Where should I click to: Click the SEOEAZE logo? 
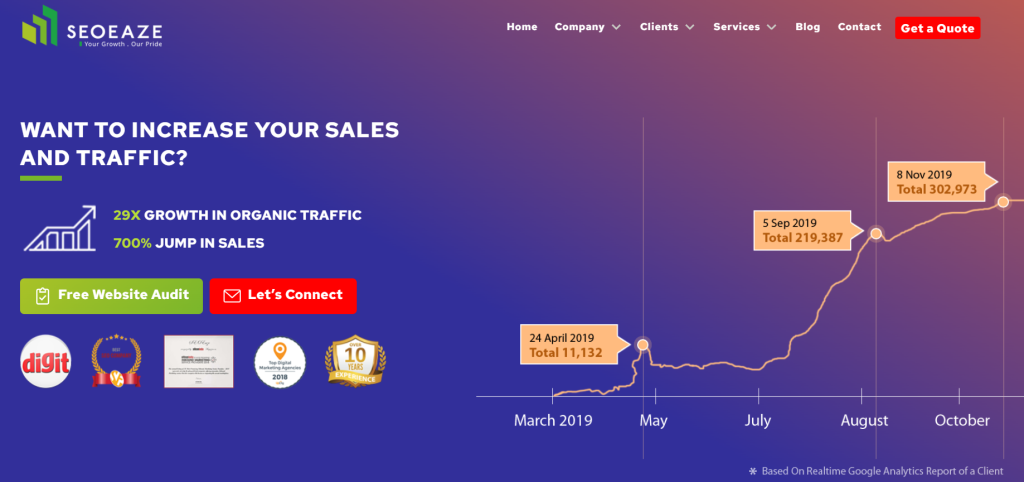91,27
